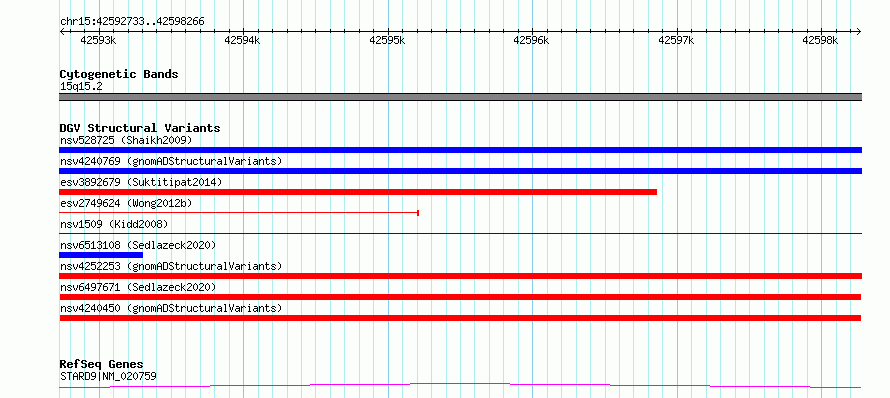Click the 42595k ruler tick label
This screenshot has width=890, height=398.
coord(388,40)
